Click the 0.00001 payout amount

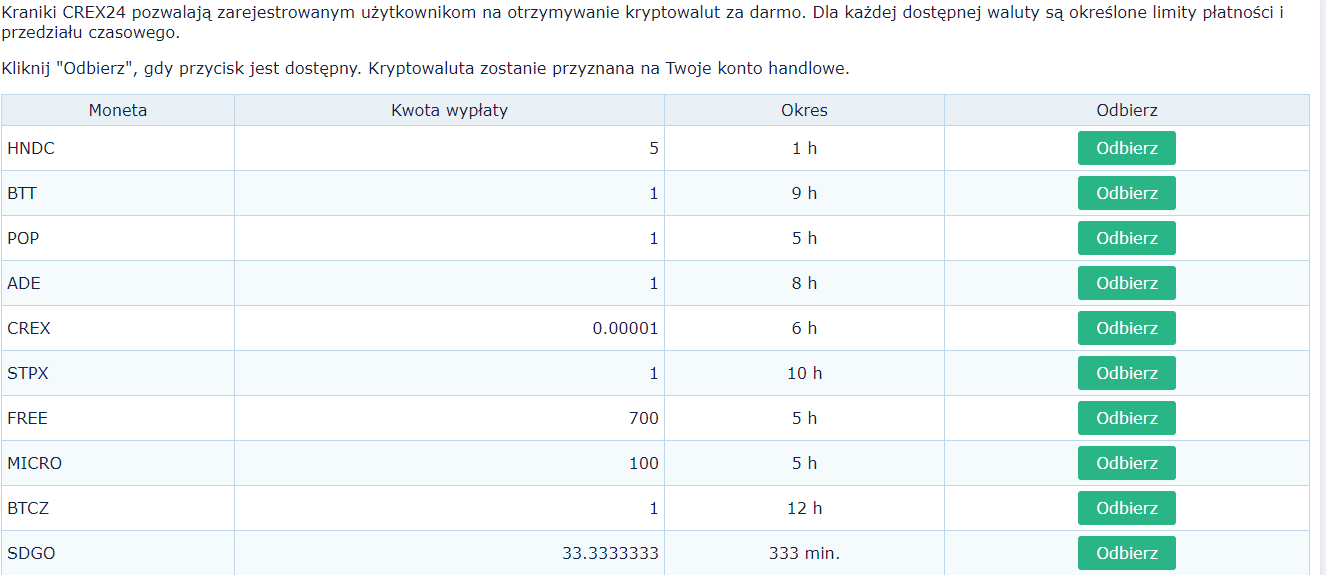pos(625,328)
